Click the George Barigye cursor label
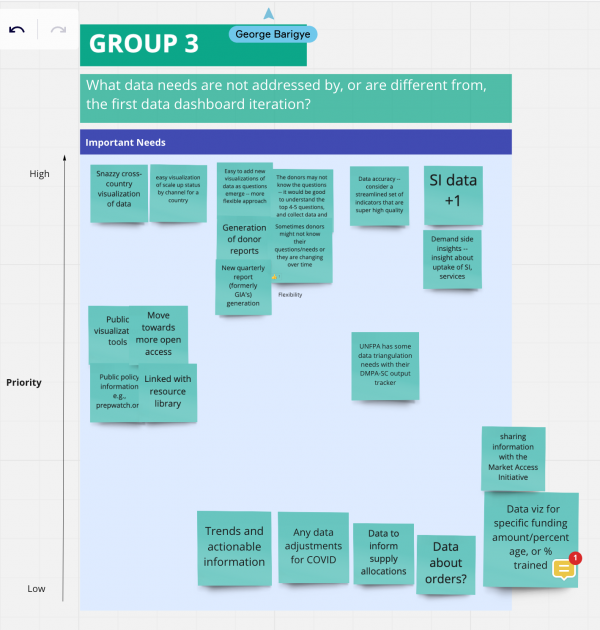This screenshot has width=600, height=630. tap(273, 34)
